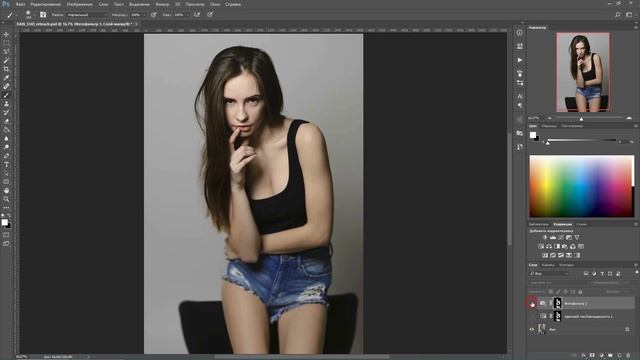Viewport: 640px width, 360px height.
Task: Click the Navigator zoom slider
Action: [x=589, y=118]
